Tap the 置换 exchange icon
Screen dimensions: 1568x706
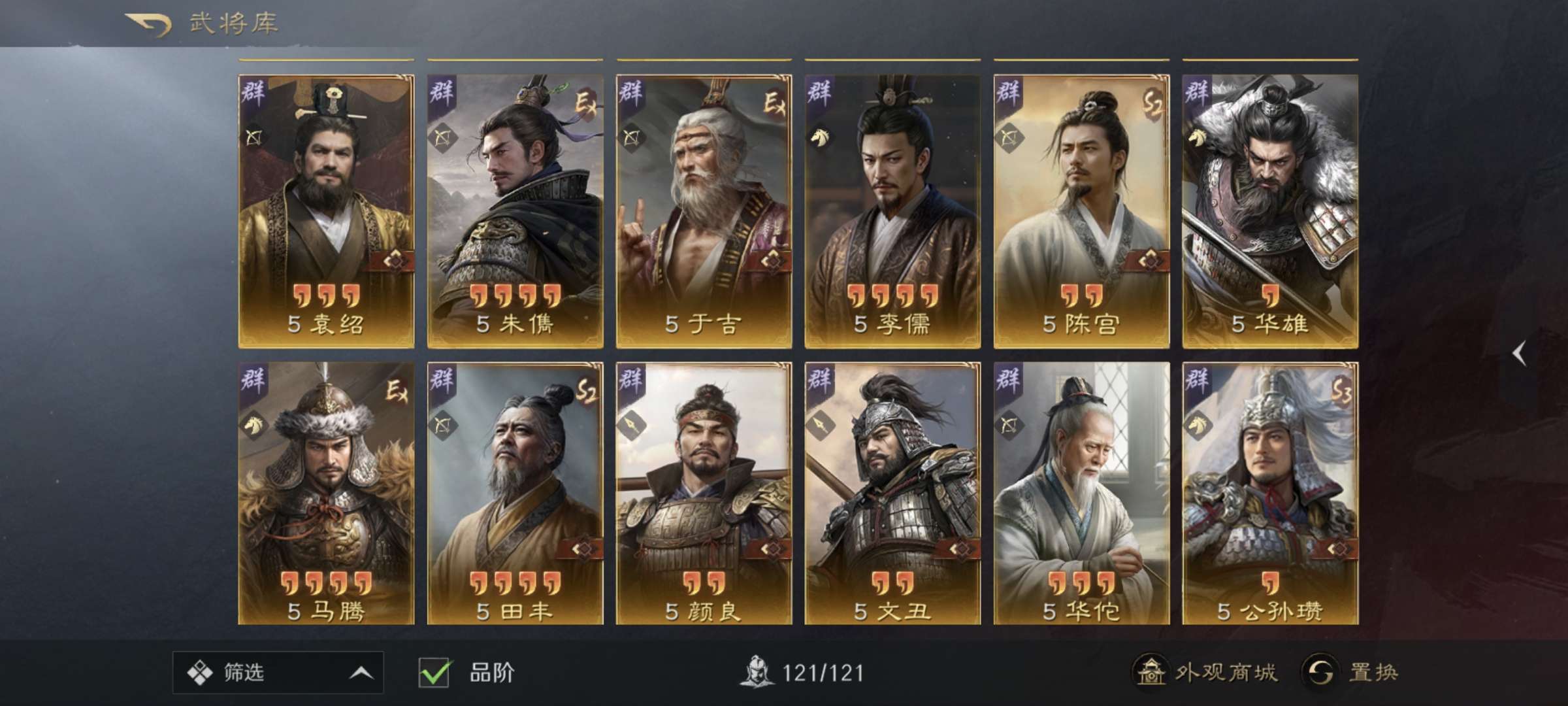point(1320,672)
